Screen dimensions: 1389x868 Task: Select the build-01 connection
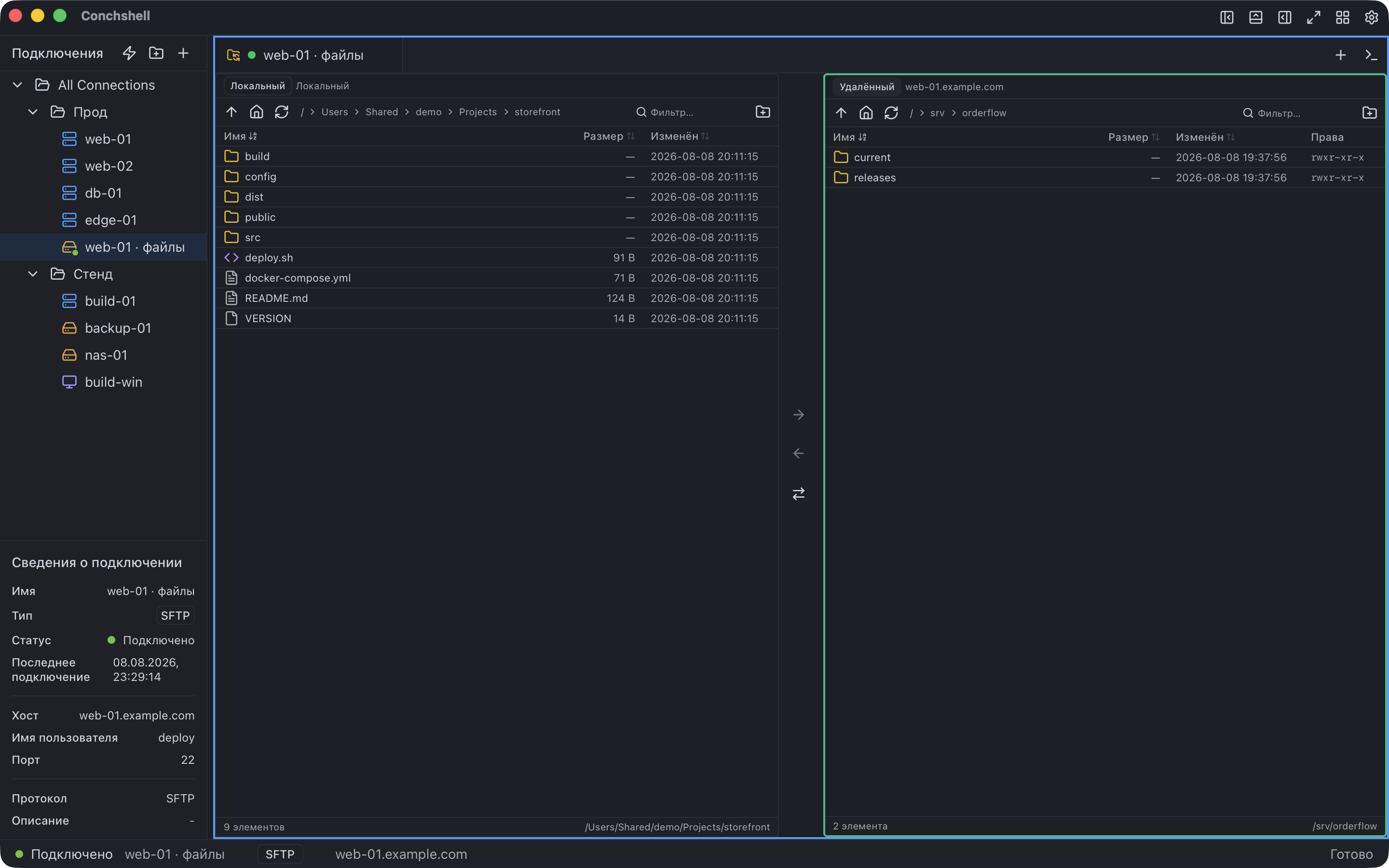[x=103, y=301]
